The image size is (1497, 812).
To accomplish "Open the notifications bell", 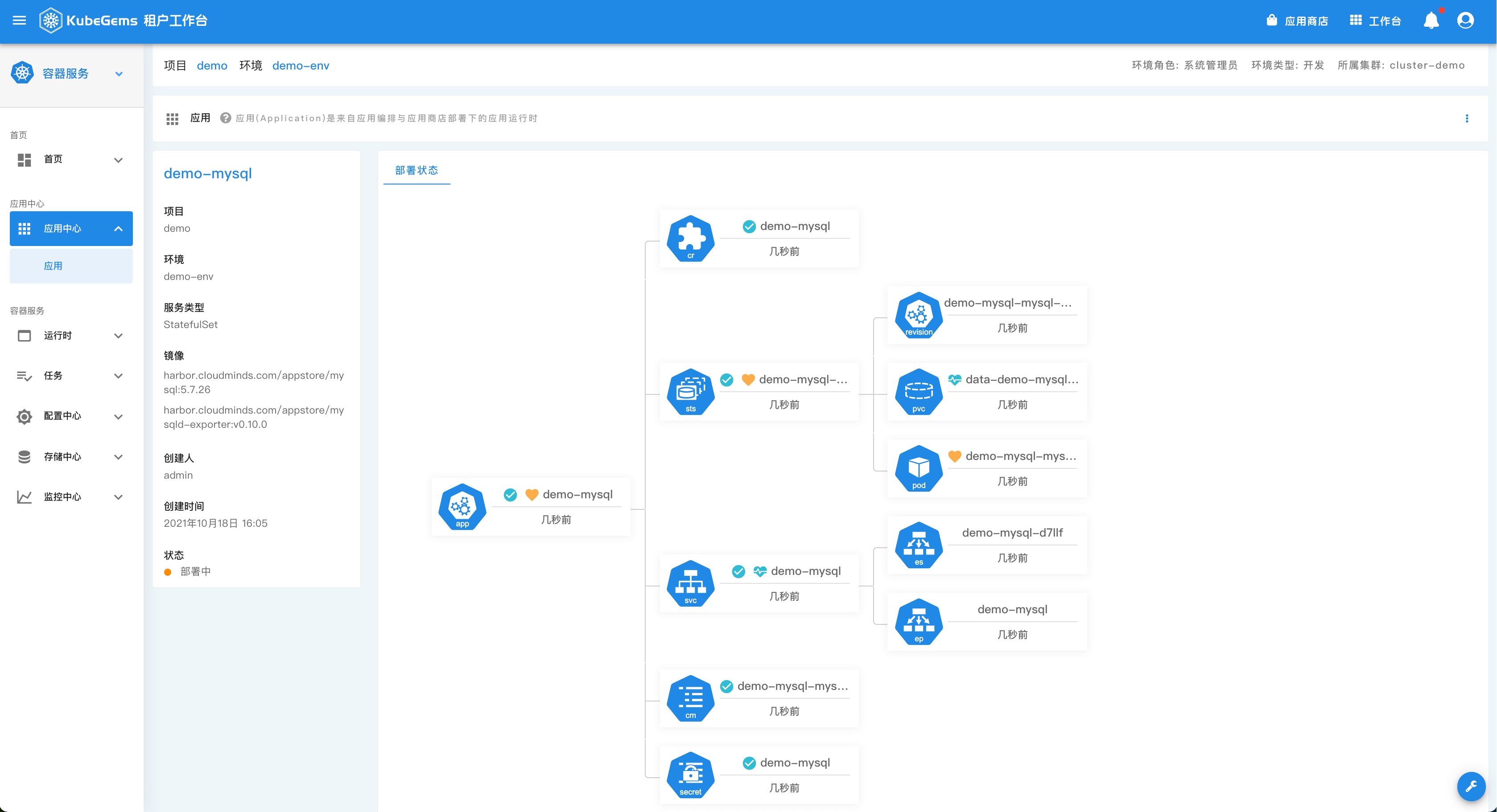I will click(x=1431, y=21).
